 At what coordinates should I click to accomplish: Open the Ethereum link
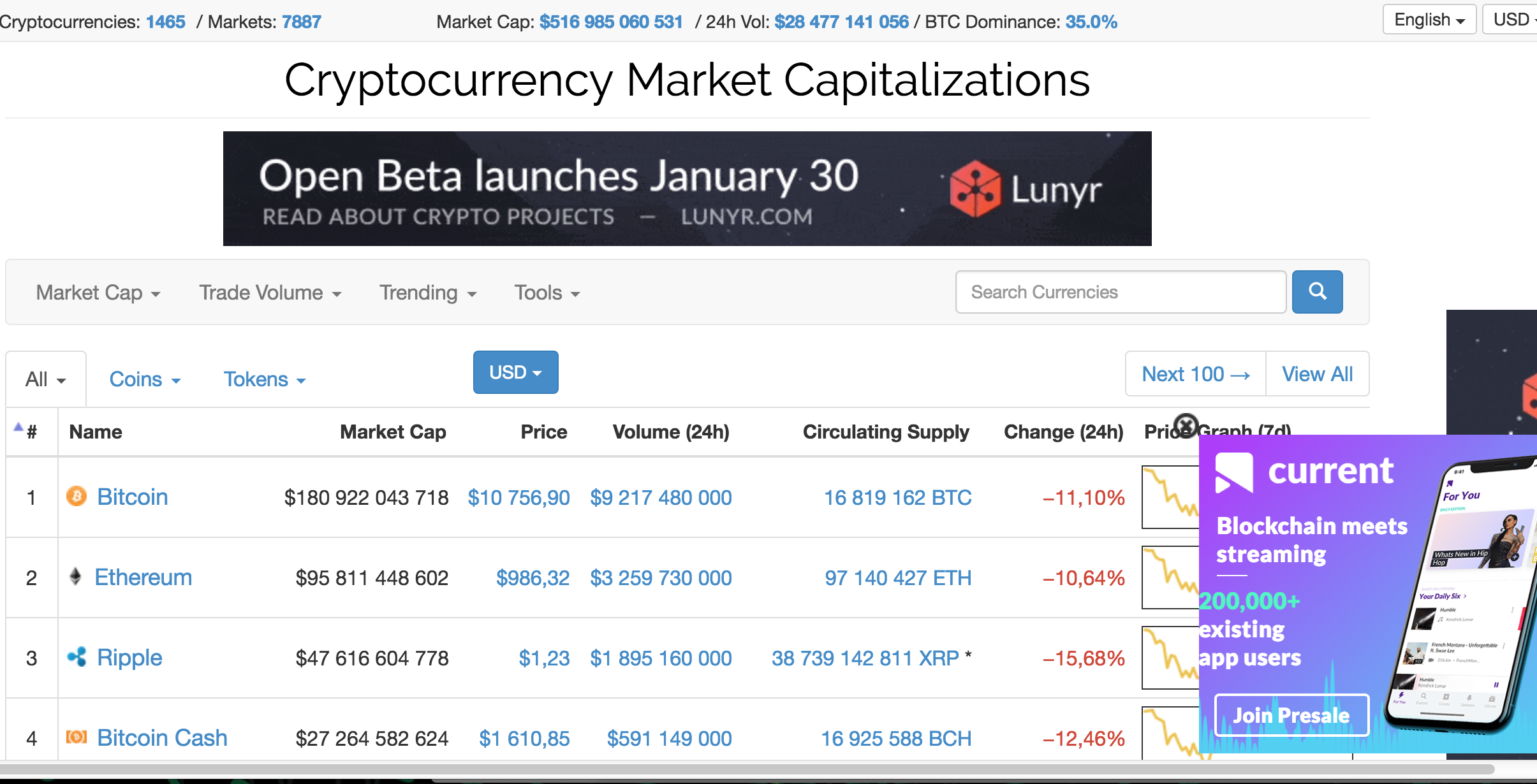pyautogui.click(x=143, y=577)
